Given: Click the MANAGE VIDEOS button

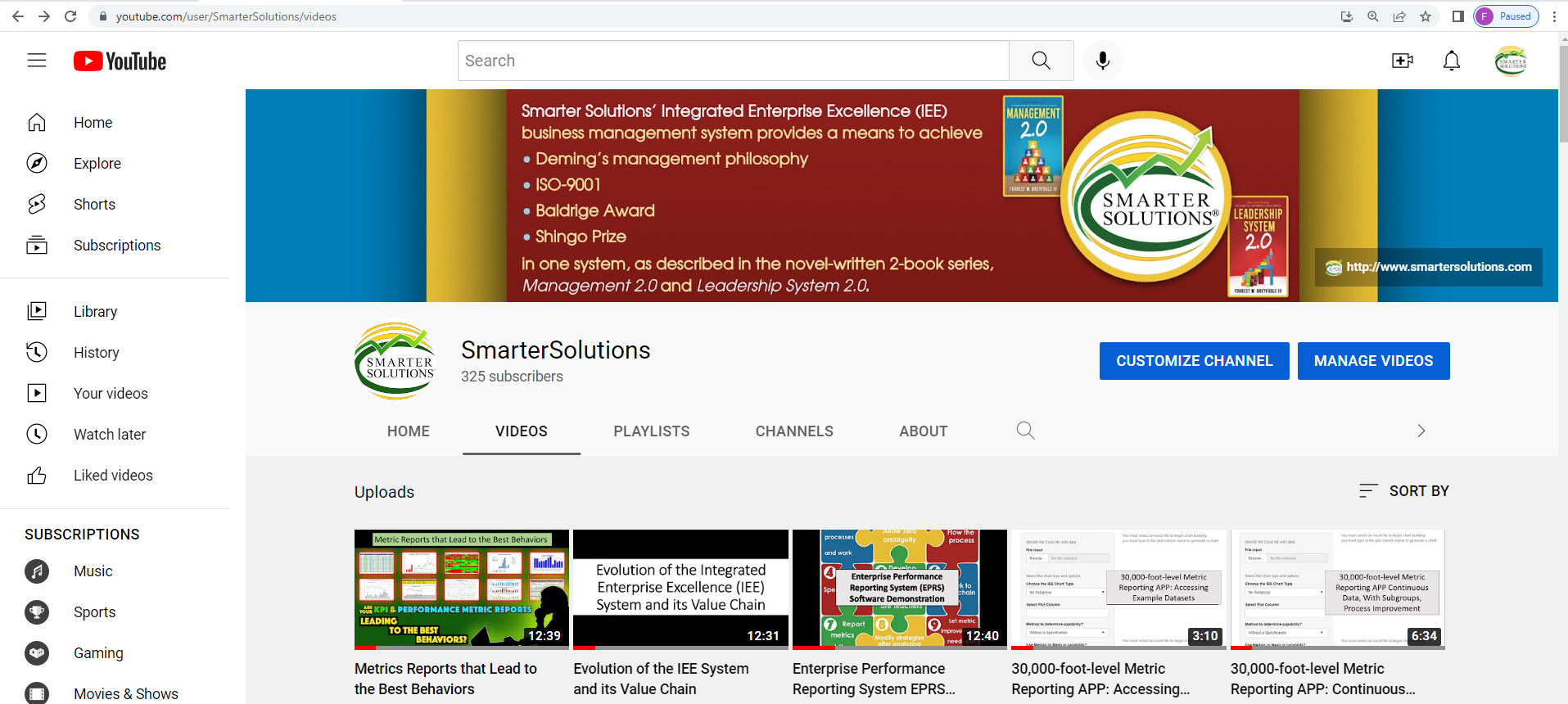Looking at the screenshot, I should click(x=1373, y=361).
